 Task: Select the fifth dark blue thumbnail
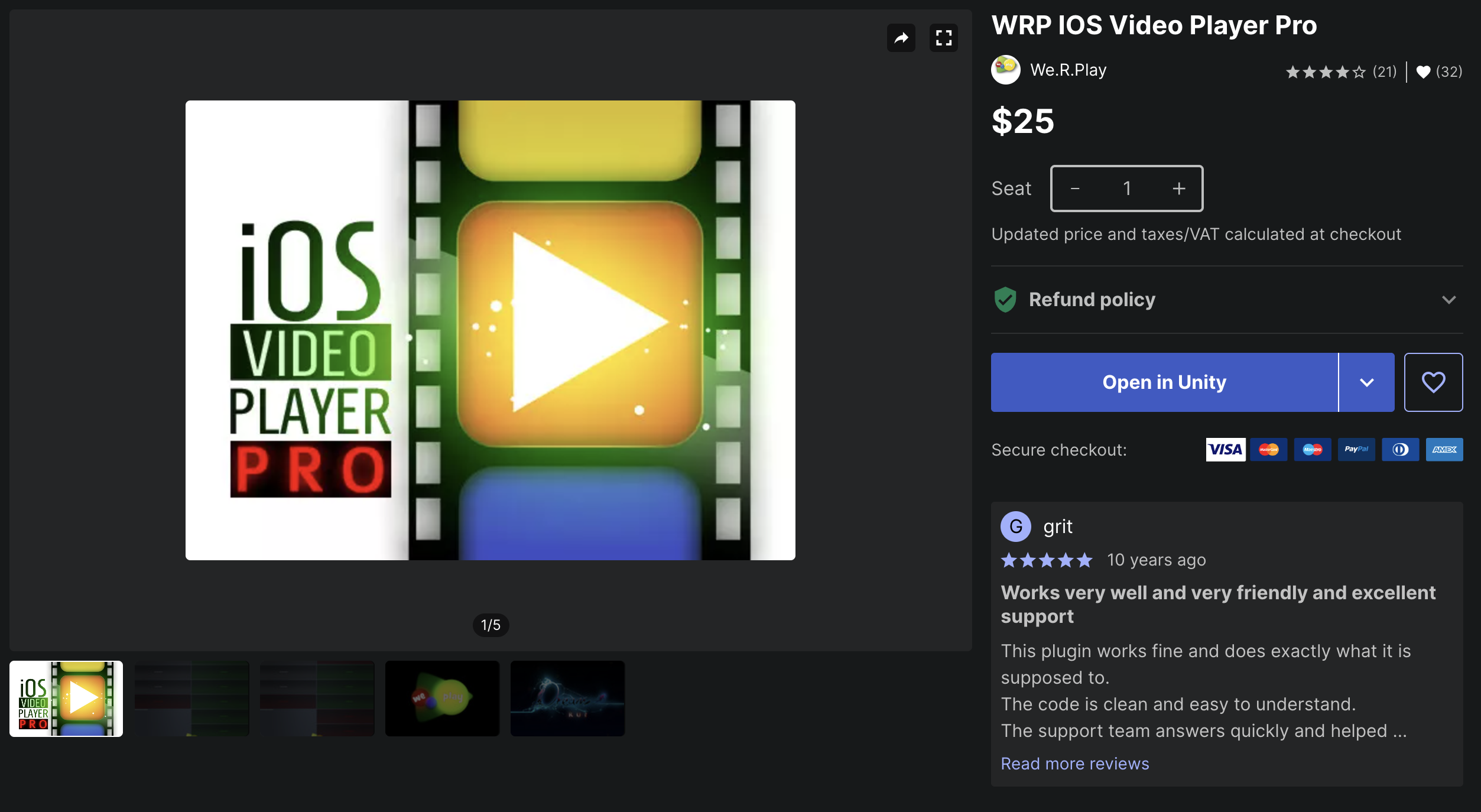pyautogui.click(x=567, y=699)
